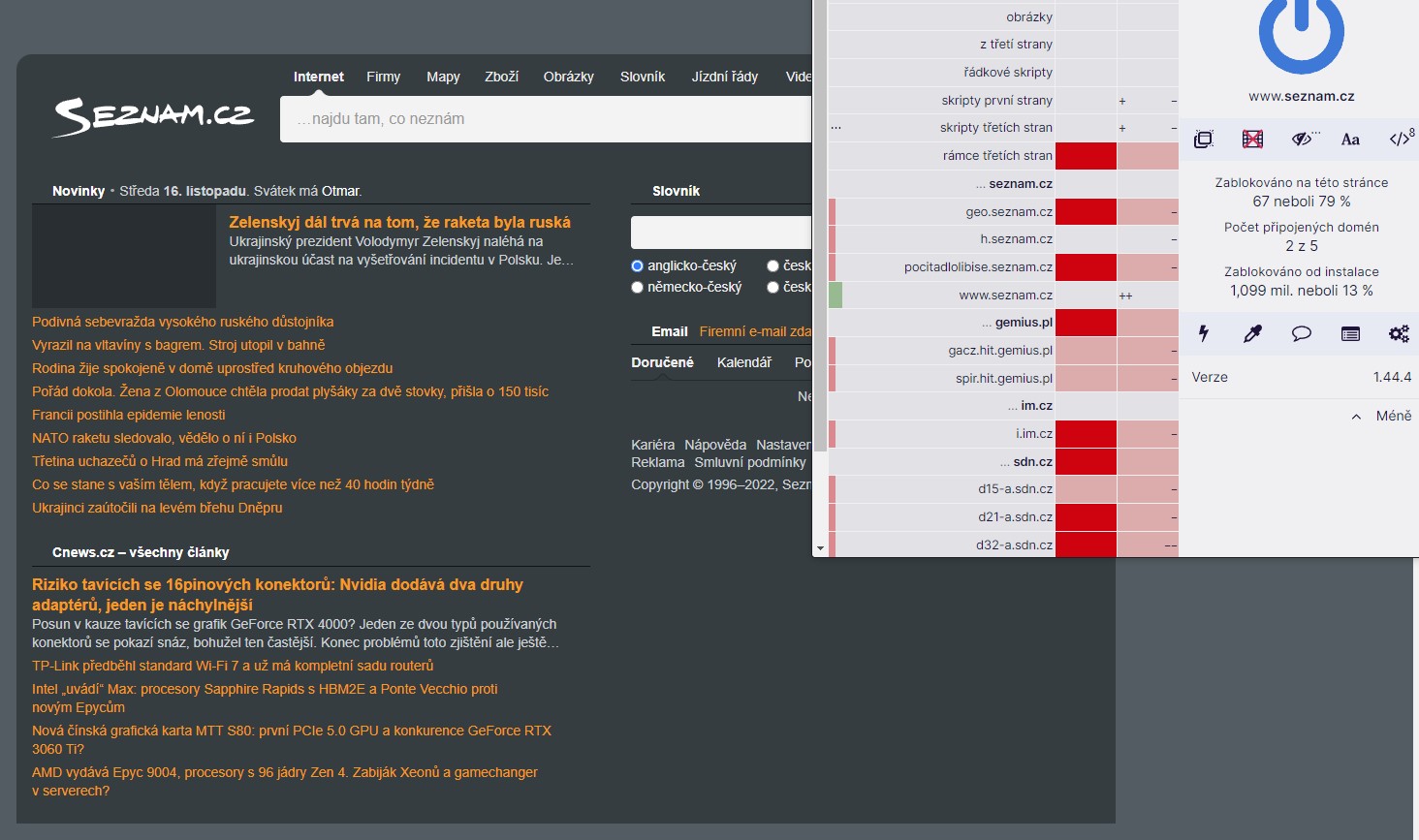Open the Ukrajinci zaútočili article link
Image resolution: width=1419 pixels, height=840 pixels.
157,508
